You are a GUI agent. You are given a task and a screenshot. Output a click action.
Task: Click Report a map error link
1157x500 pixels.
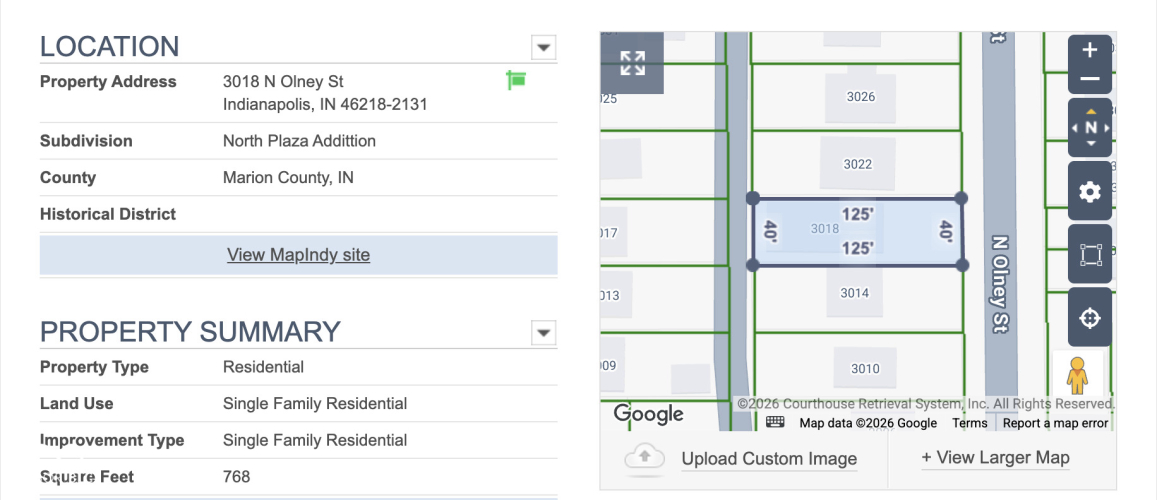click(x=1055, y=423)
